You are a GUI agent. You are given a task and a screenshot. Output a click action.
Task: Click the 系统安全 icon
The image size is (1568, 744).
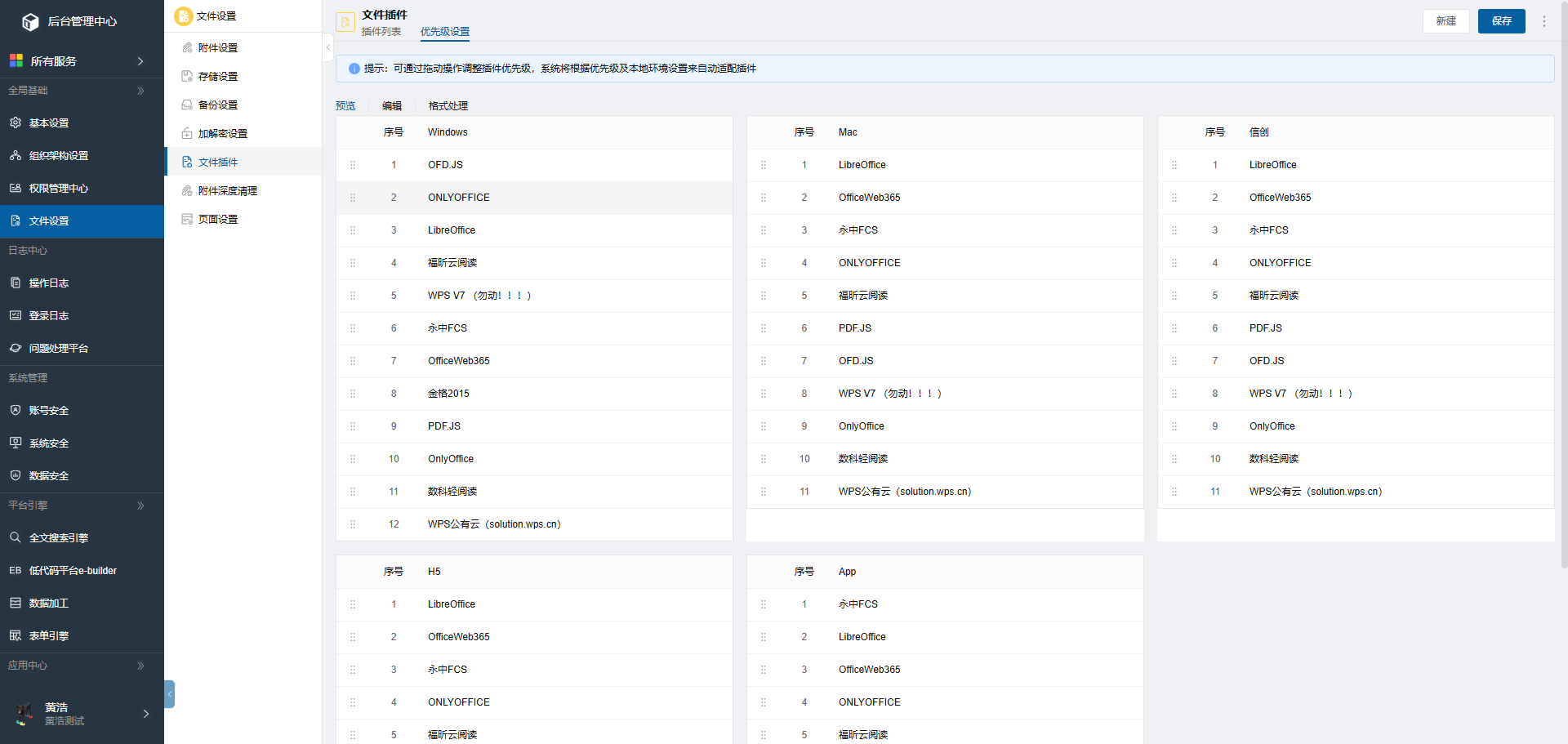(16, 443)
